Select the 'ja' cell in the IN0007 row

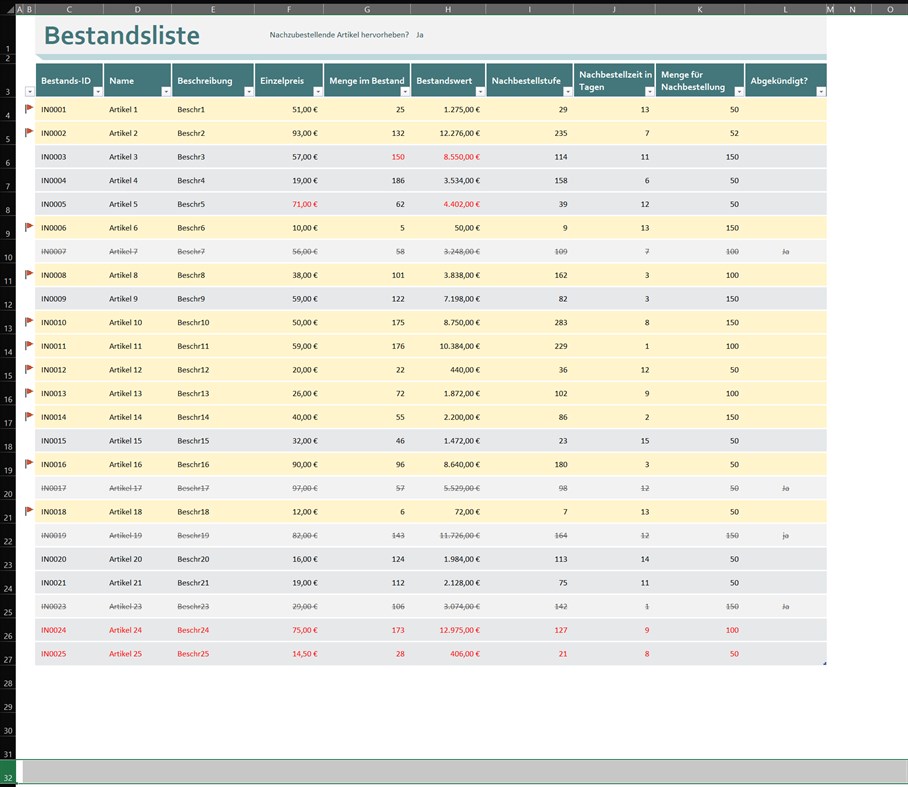click(x=785, y=252)
